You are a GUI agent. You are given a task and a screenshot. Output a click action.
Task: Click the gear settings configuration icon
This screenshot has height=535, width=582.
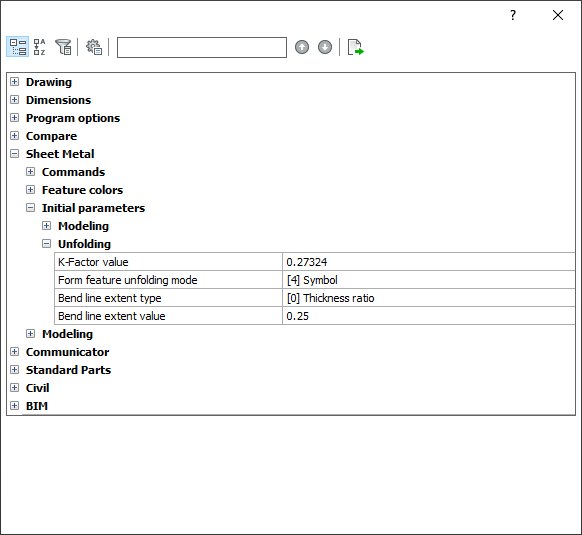coord(94,47)
